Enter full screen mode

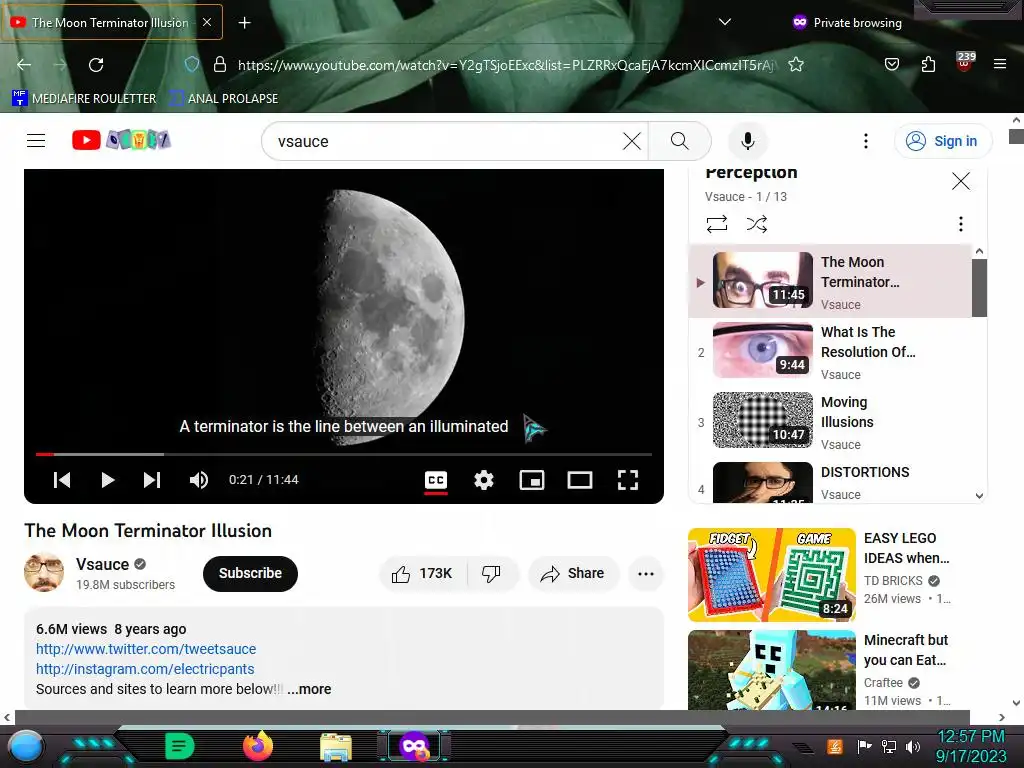(x=628, y=480)
